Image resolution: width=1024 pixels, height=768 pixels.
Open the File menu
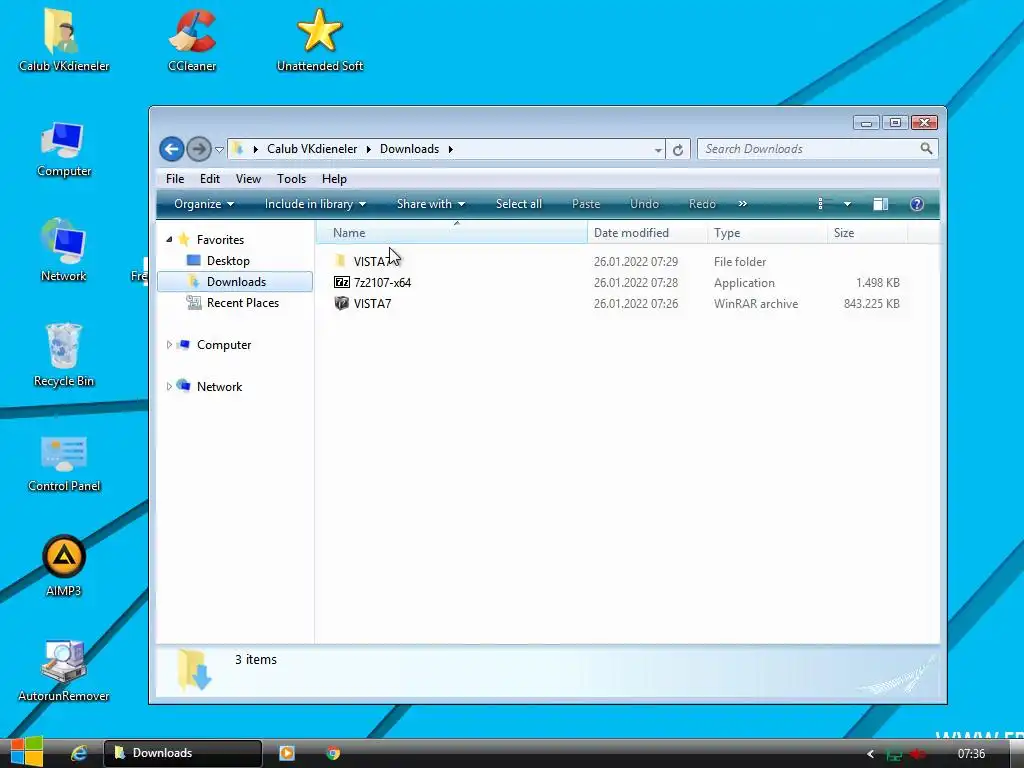point(175,179)
